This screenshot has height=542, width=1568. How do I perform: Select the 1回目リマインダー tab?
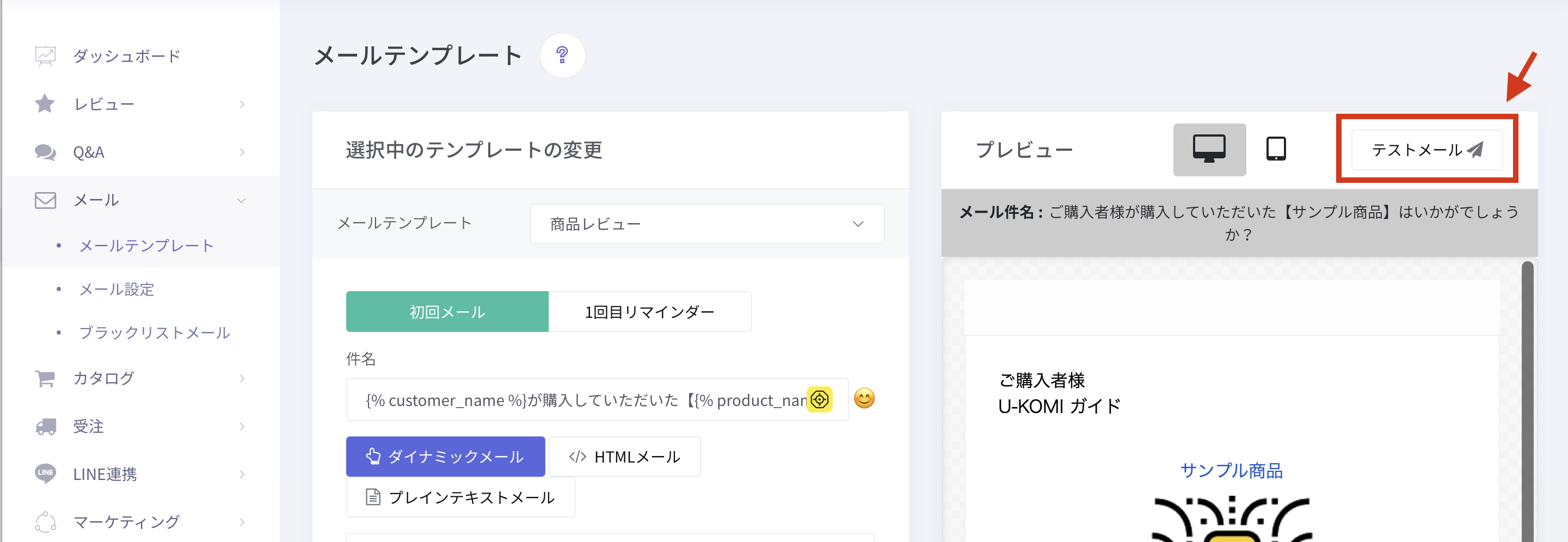(x=649, y=312)
